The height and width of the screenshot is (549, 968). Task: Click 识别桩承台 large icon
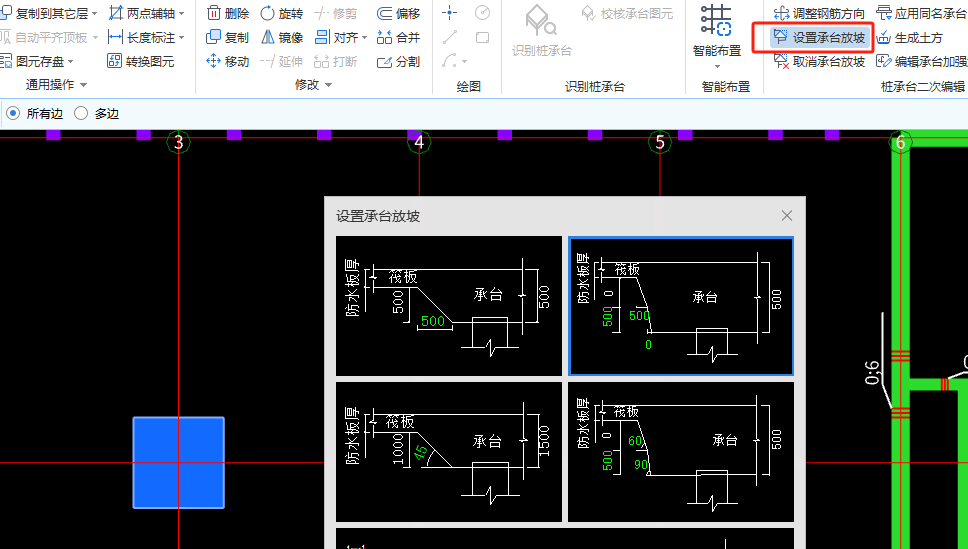(541, 31)
